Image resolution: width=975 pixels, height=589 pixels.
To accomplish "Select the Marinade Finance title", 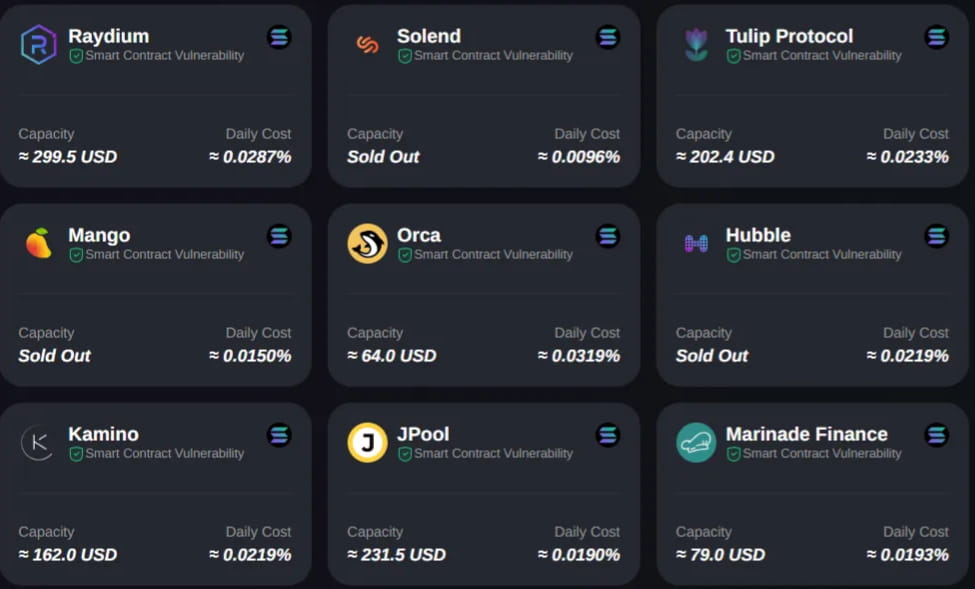I will coord(806,434).
